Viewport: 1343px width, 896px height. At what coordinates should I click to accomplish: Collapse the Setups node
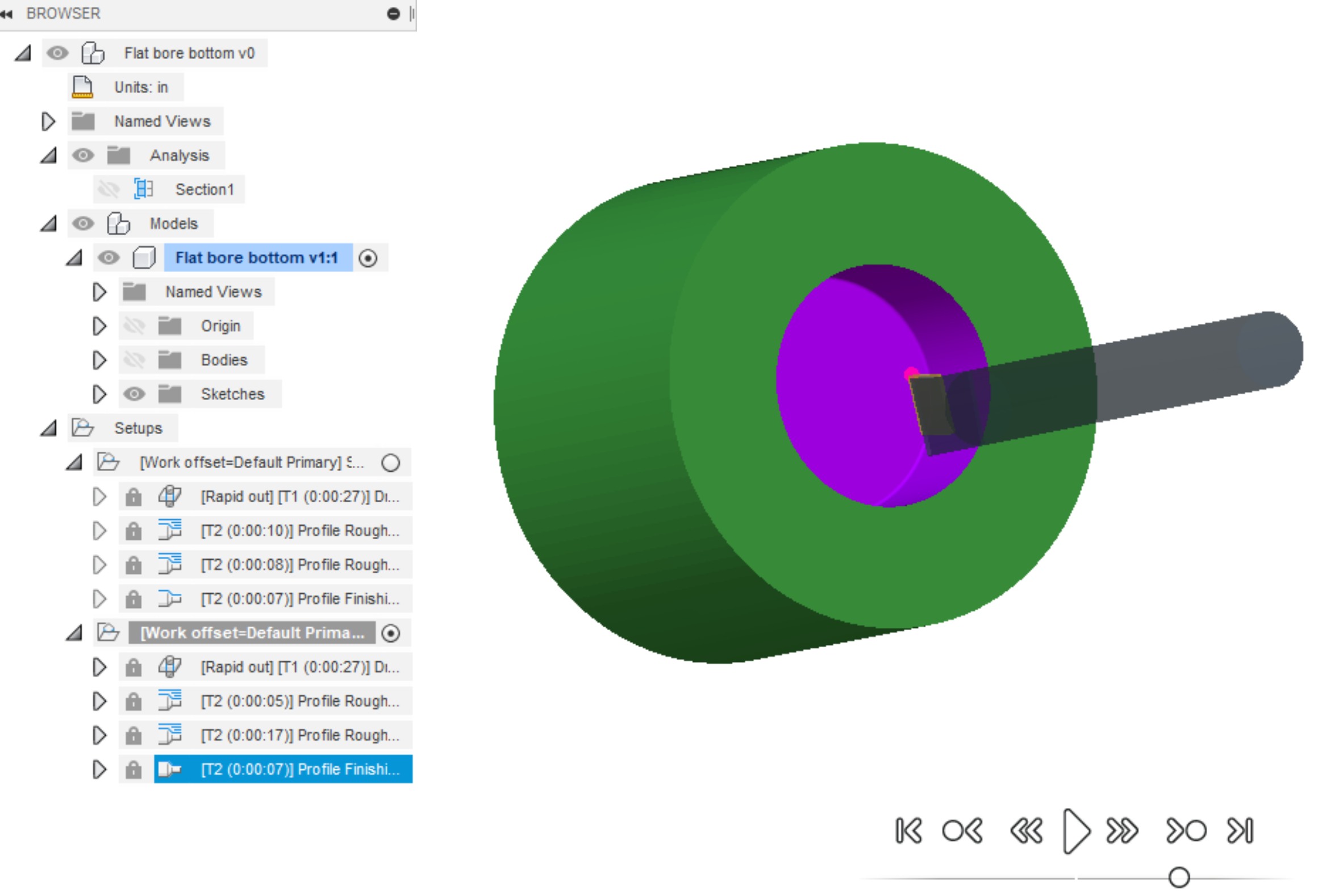click(48, 428)
